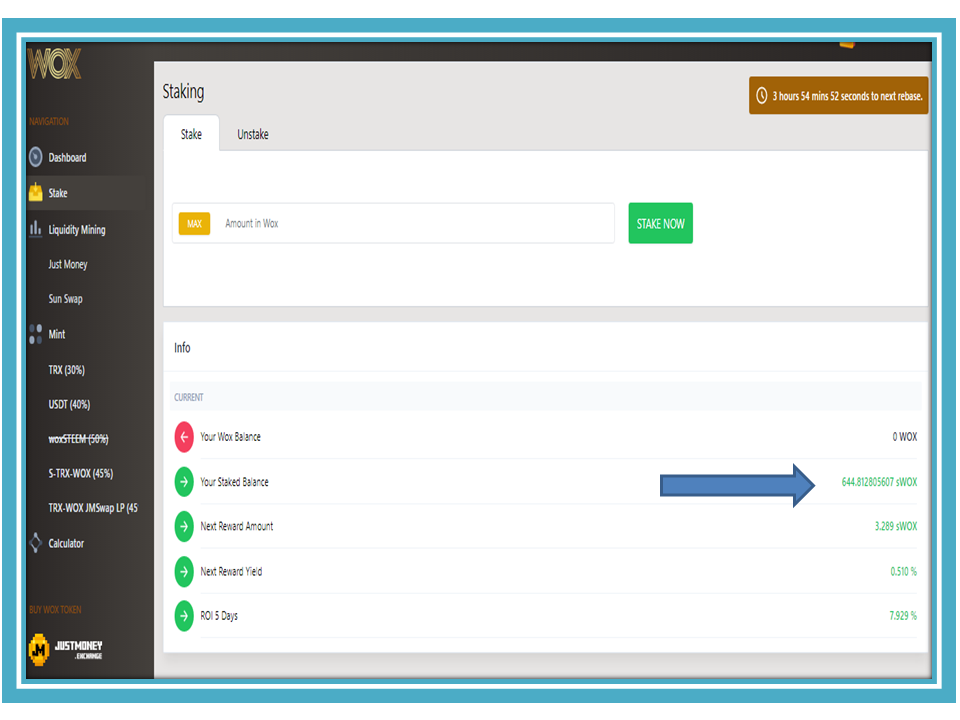The width and height of the screenshot is (960, 720).
Task: Click the Next Reward Yield label
Action: click(231, 571)
